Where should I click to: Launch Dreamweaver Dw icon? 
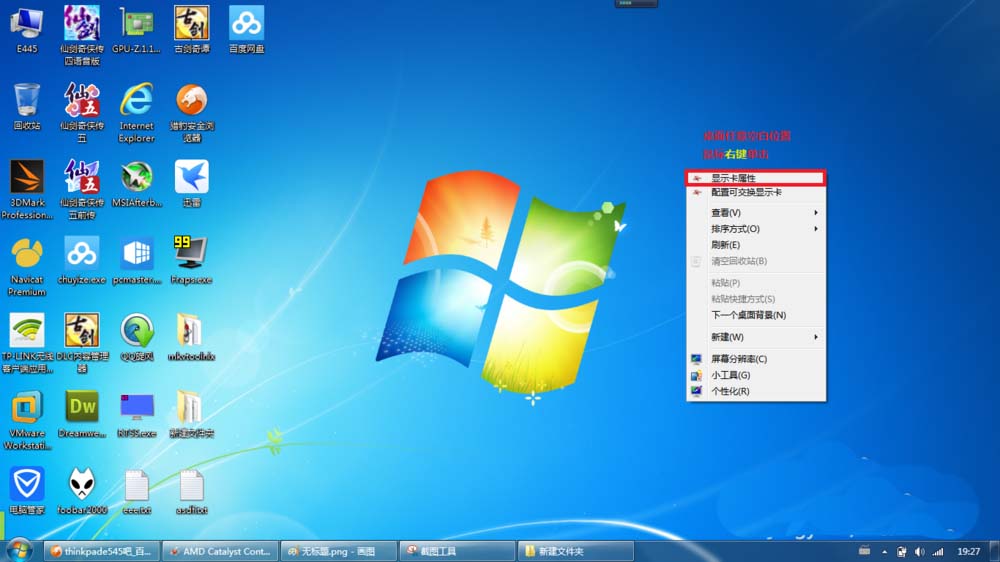tap(82, 414)
